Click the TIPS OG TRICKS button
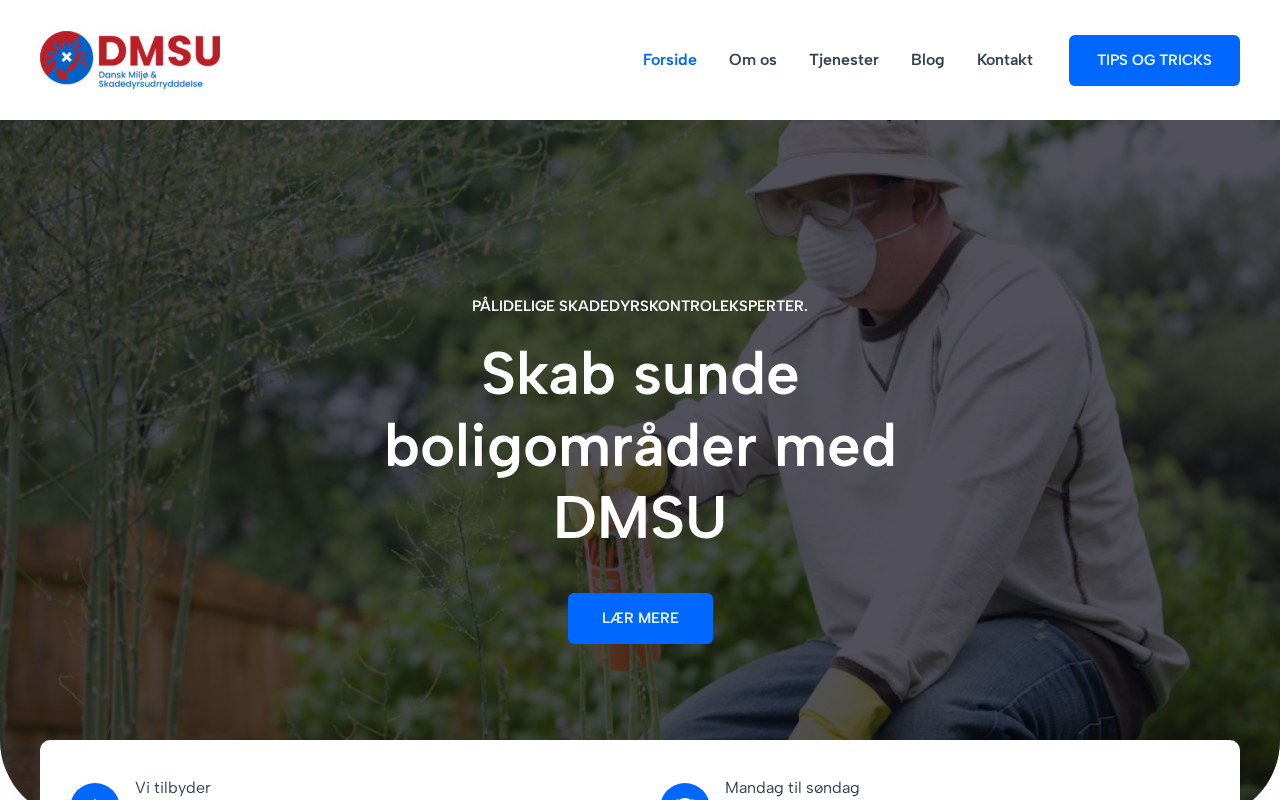 point(1154,60)
